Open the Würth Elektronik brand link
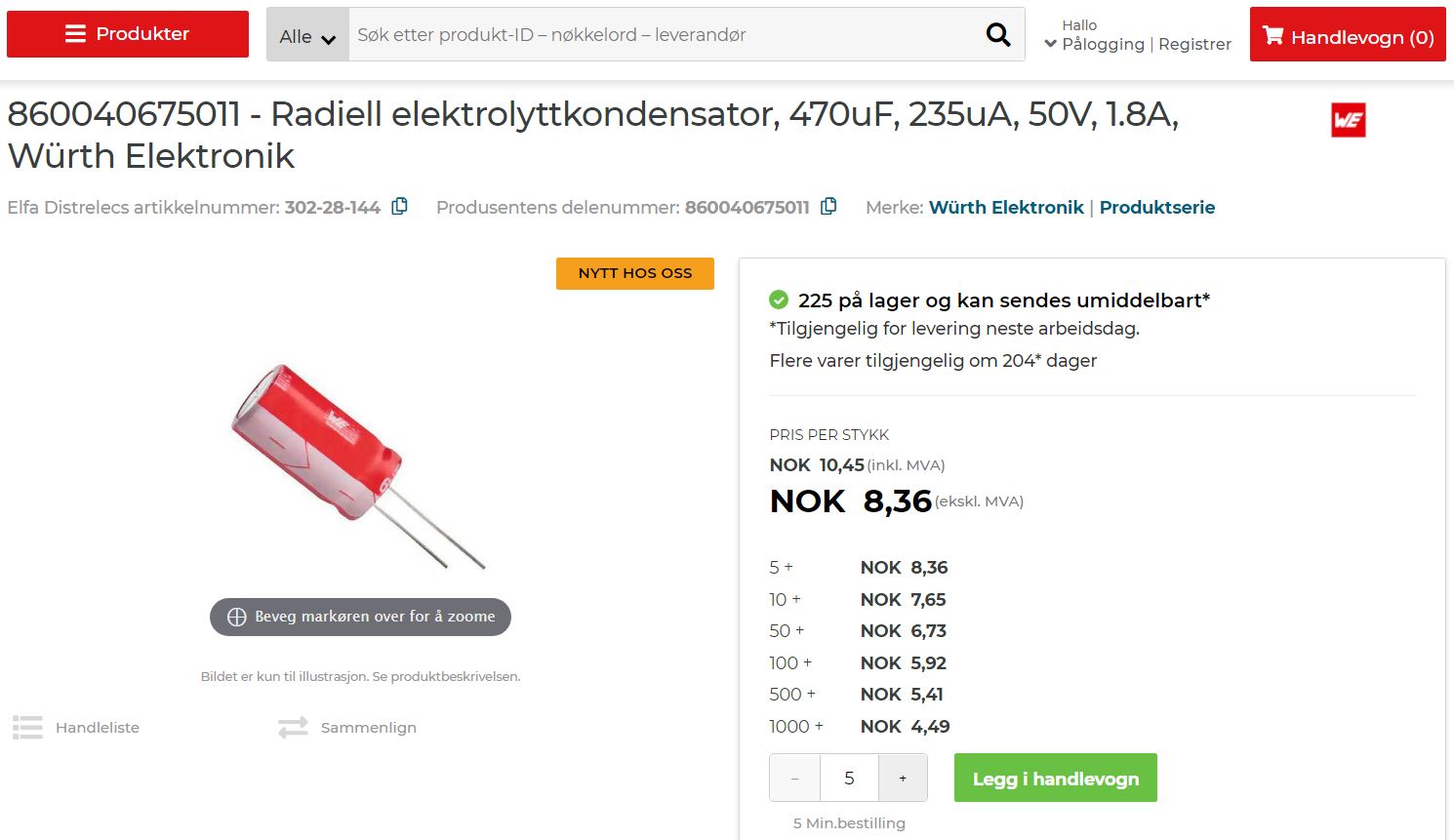The height and width of the screenshot is (840, 1454). [1005, 207]
